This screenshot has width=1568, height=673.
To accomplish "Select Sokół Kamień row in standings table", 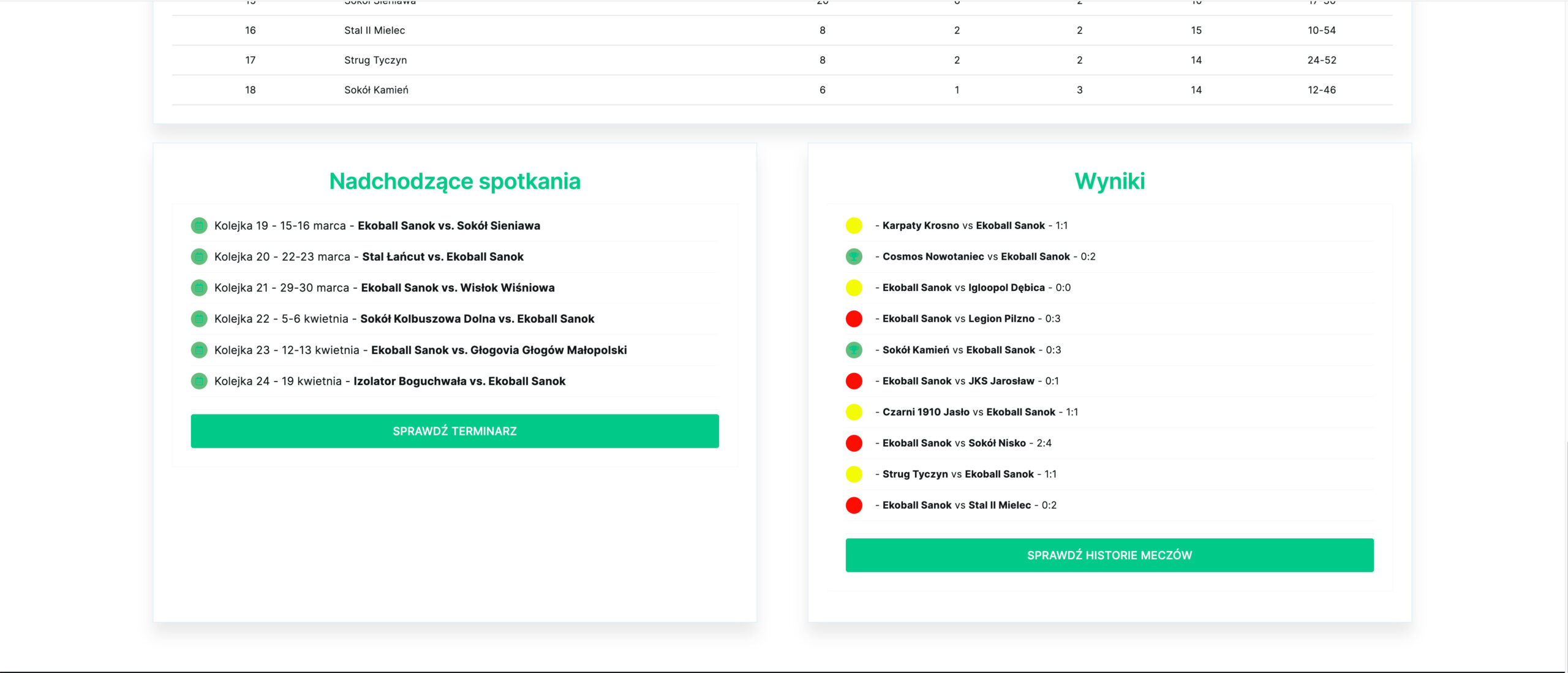I will click(x=375, y=90).
